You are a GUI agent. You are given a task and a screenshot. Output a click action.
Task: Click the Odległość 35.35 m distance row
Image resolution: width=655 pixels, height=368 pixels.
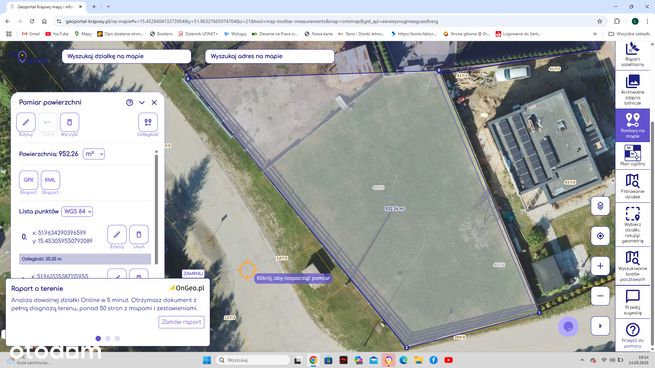[85, 259]
